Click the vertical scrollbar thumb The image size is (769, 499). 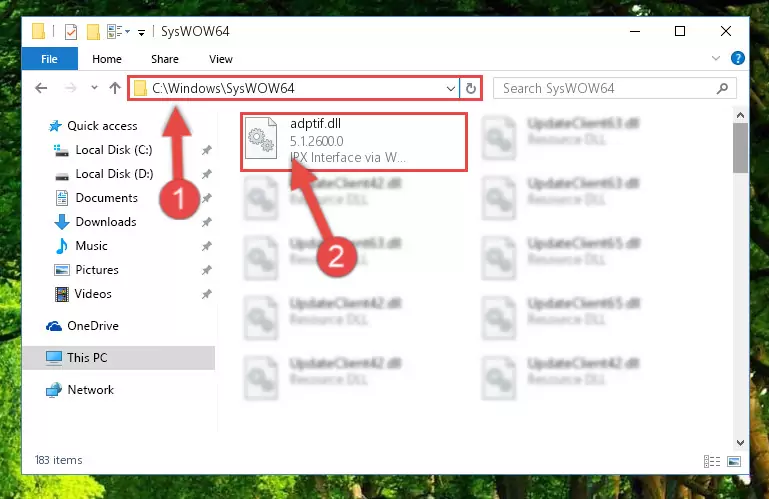coord(740,148)
